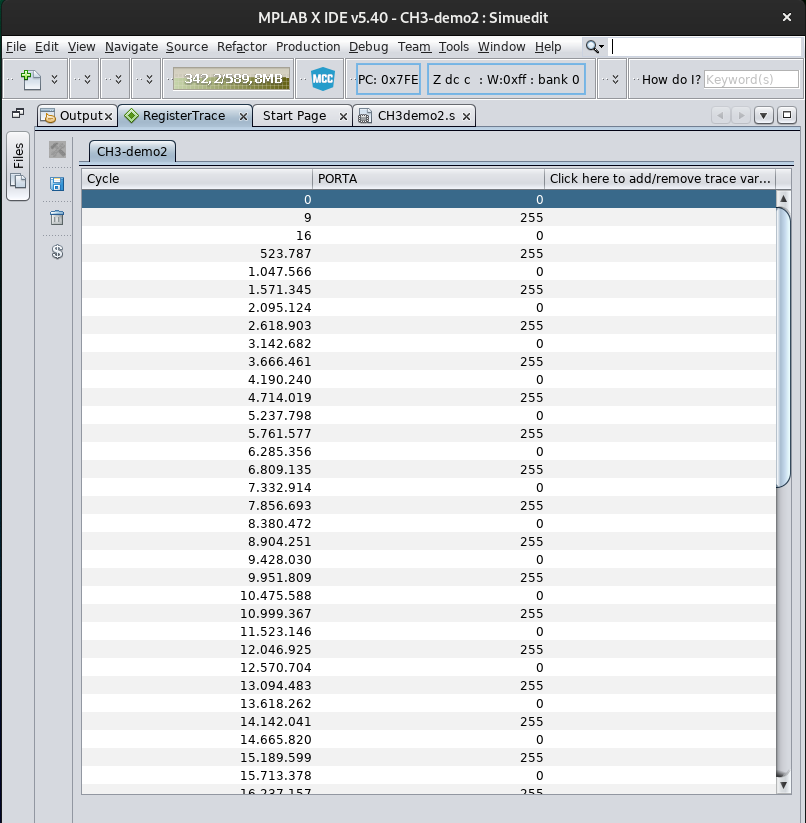Close the Output tab

pyautogui.click(x=109, y=117)
